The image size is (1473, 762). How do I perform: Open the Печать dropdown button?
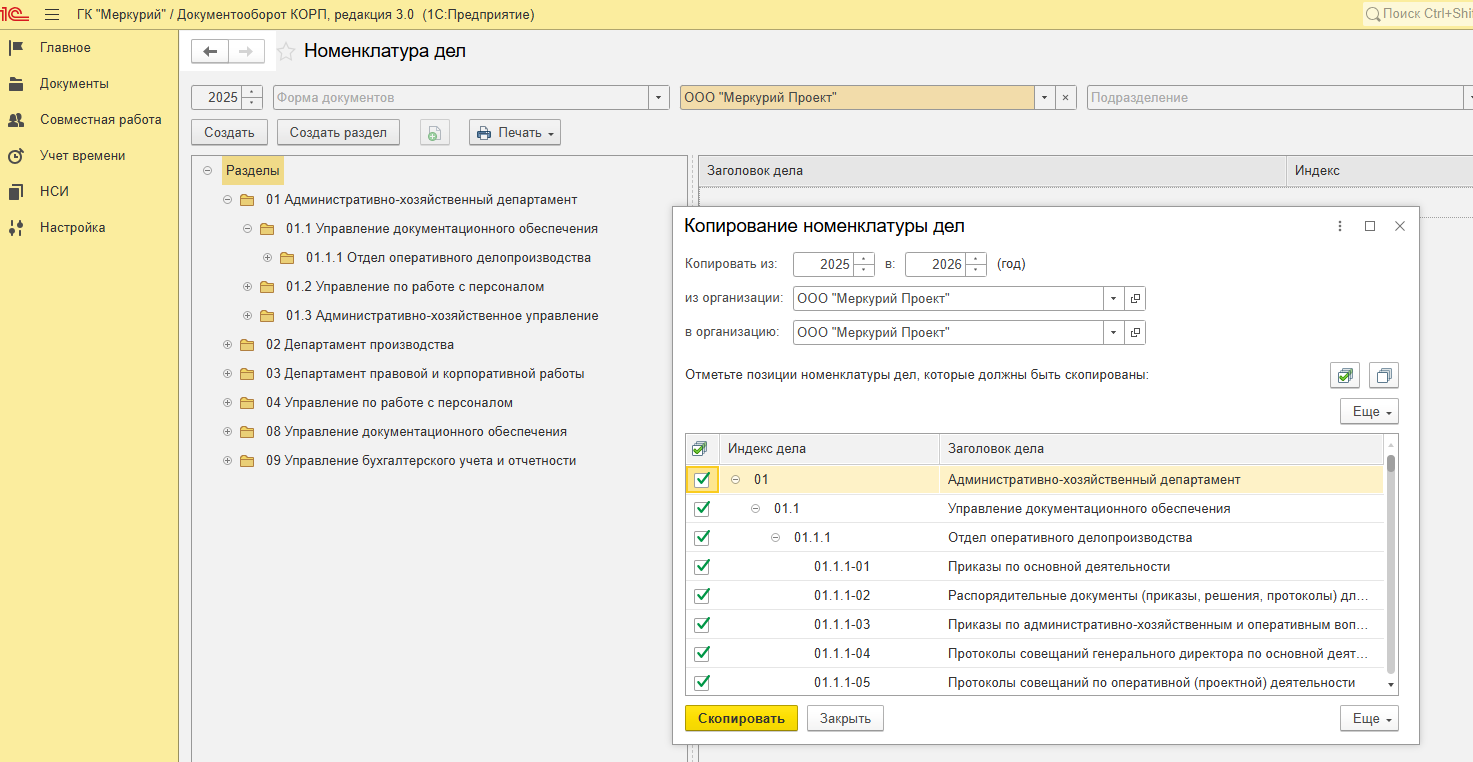pyautogui.click(x=515, y=133)
